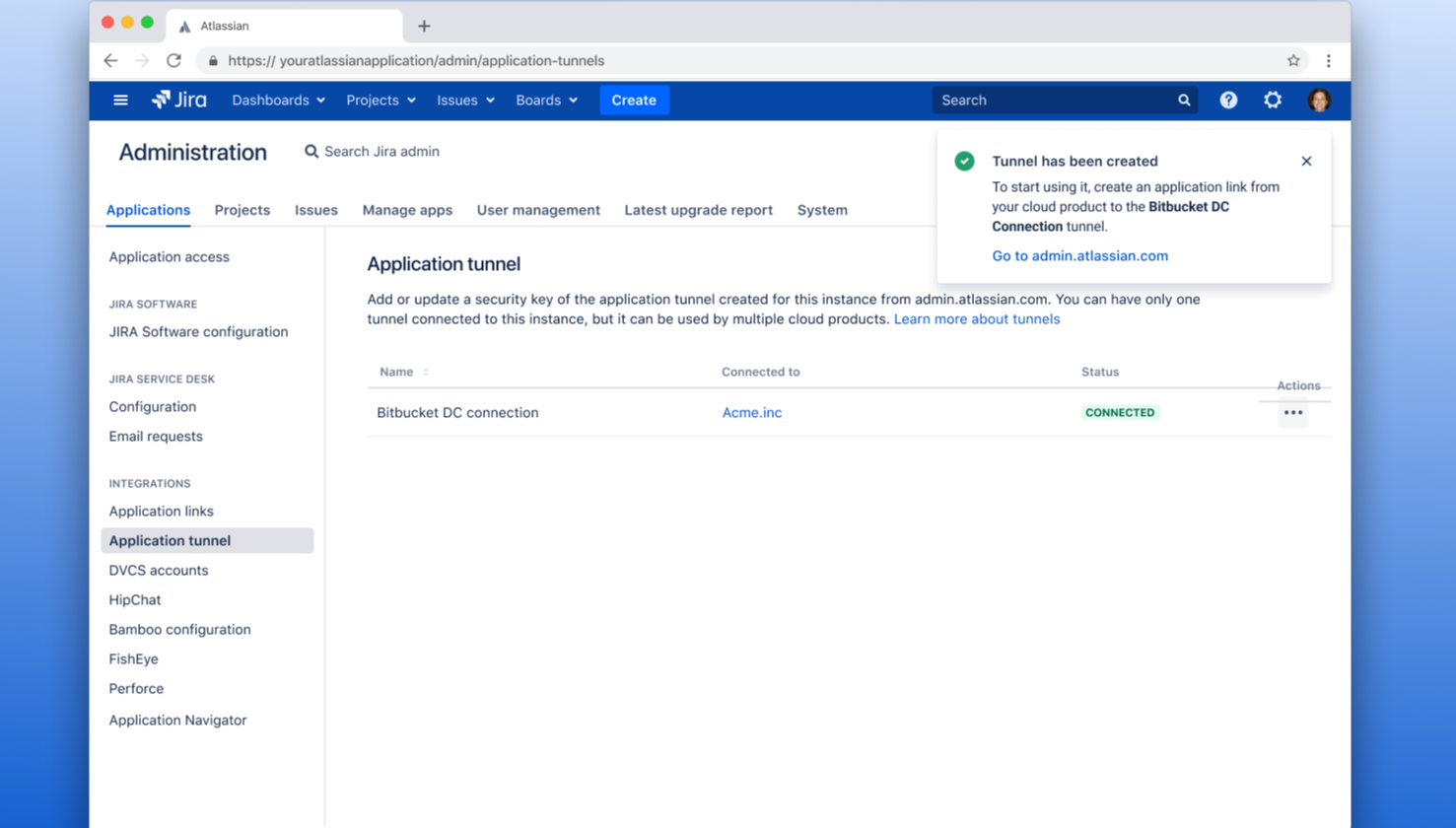
Task: Open the hamburger navigation menu
Action: point(120,101)
